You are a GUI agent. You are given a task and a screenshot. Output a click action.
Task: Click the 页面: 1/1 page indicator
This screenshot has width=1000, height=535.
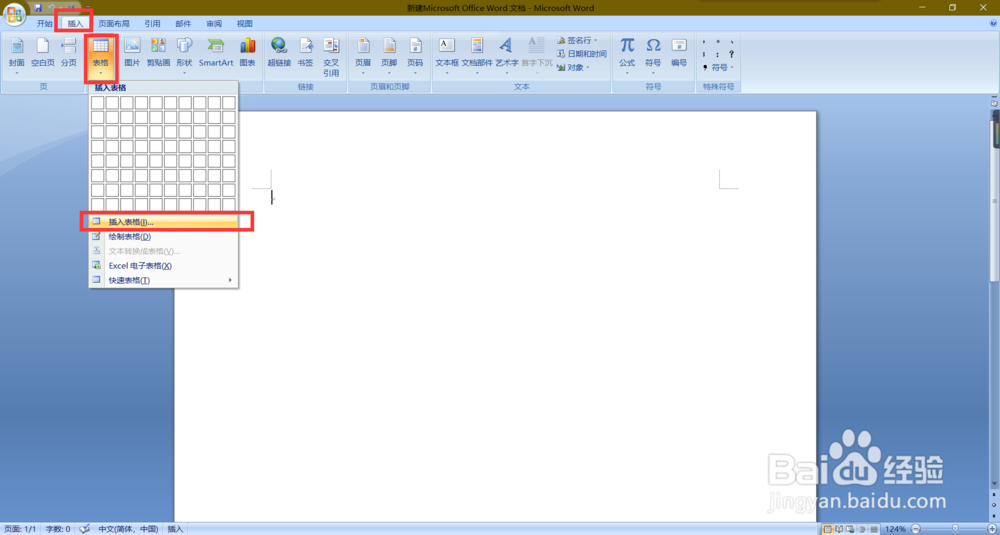point(20,529)
